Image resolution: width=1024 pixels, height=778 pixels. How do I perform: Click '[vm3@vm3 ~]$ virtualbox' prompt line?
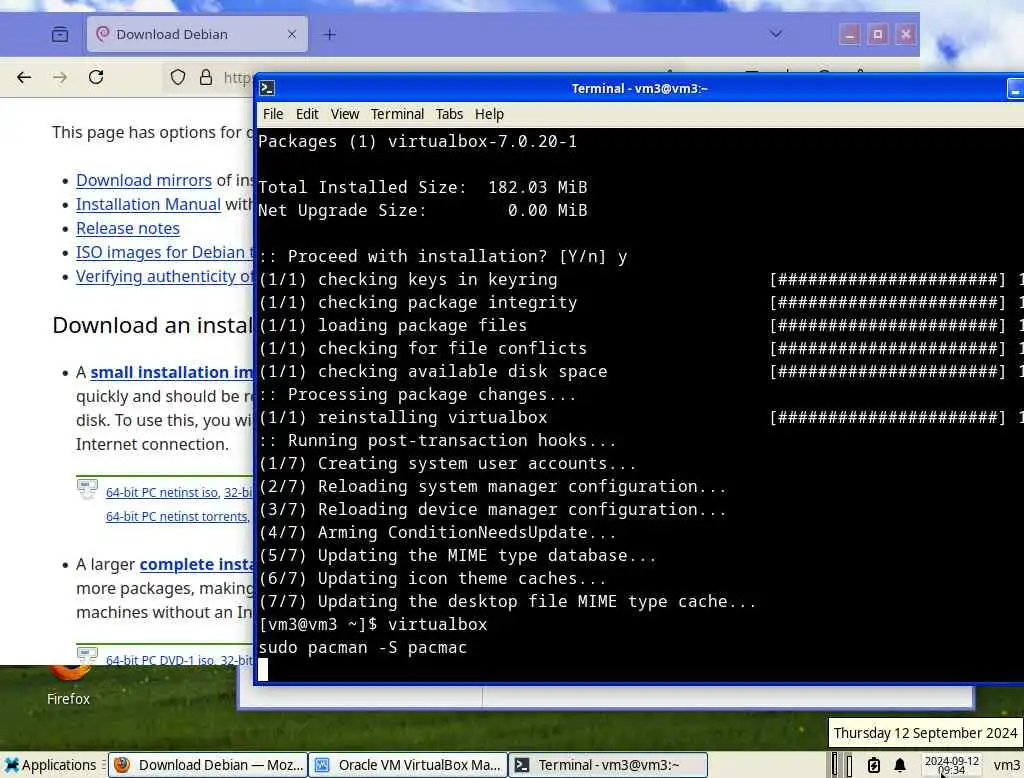tap(373, 624)
